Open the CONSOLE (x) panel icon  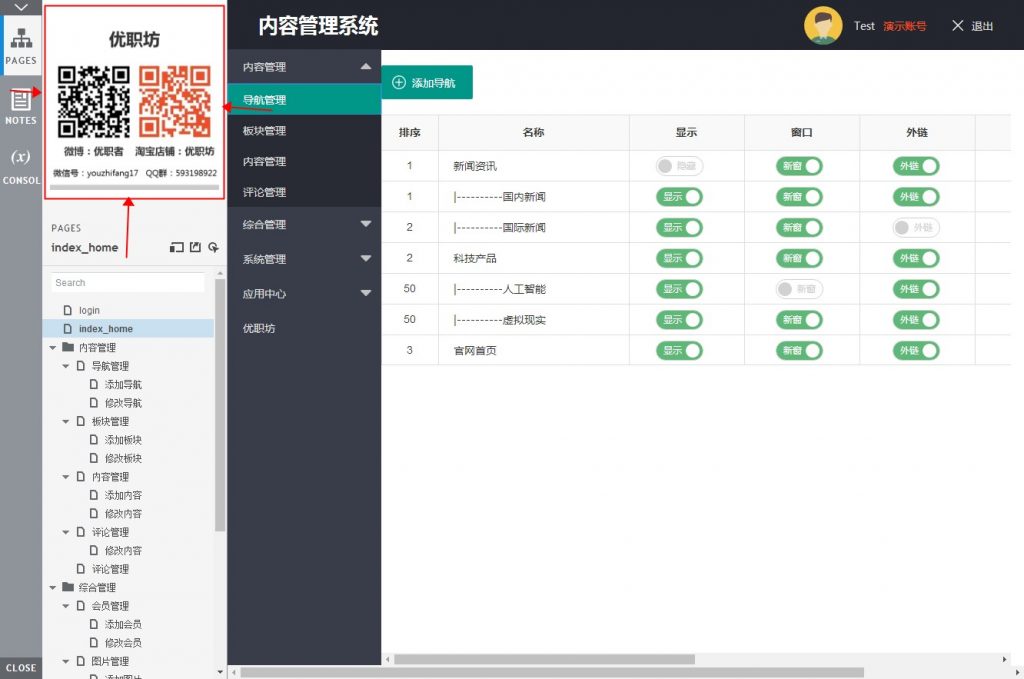pyautogui.click(x=20, y=158)
